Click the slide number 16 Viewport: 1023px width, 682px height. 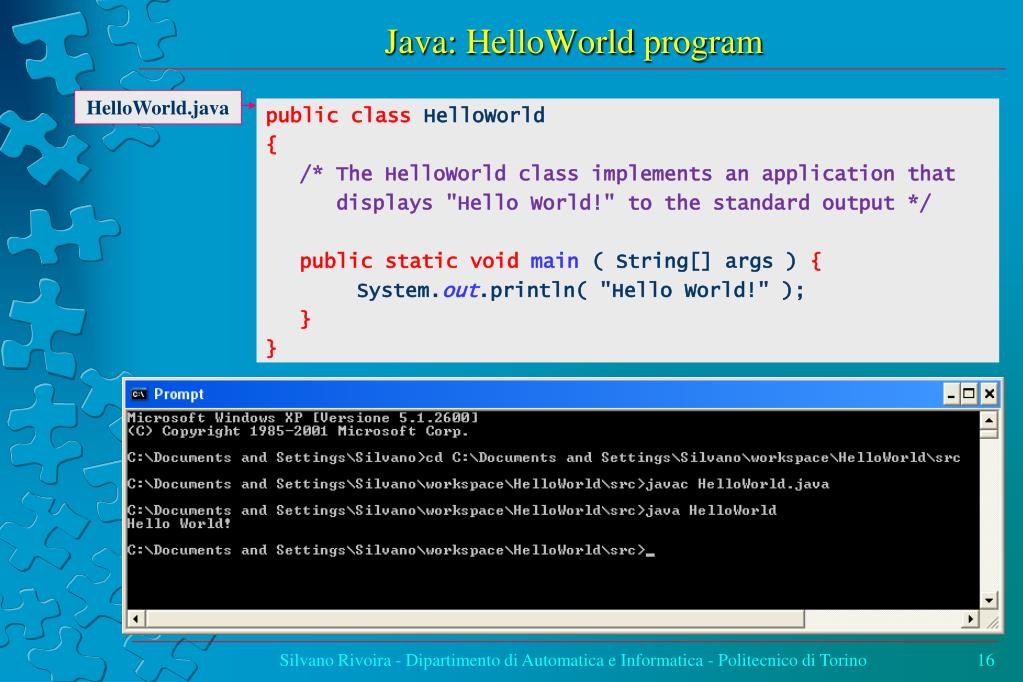(986, 660)
